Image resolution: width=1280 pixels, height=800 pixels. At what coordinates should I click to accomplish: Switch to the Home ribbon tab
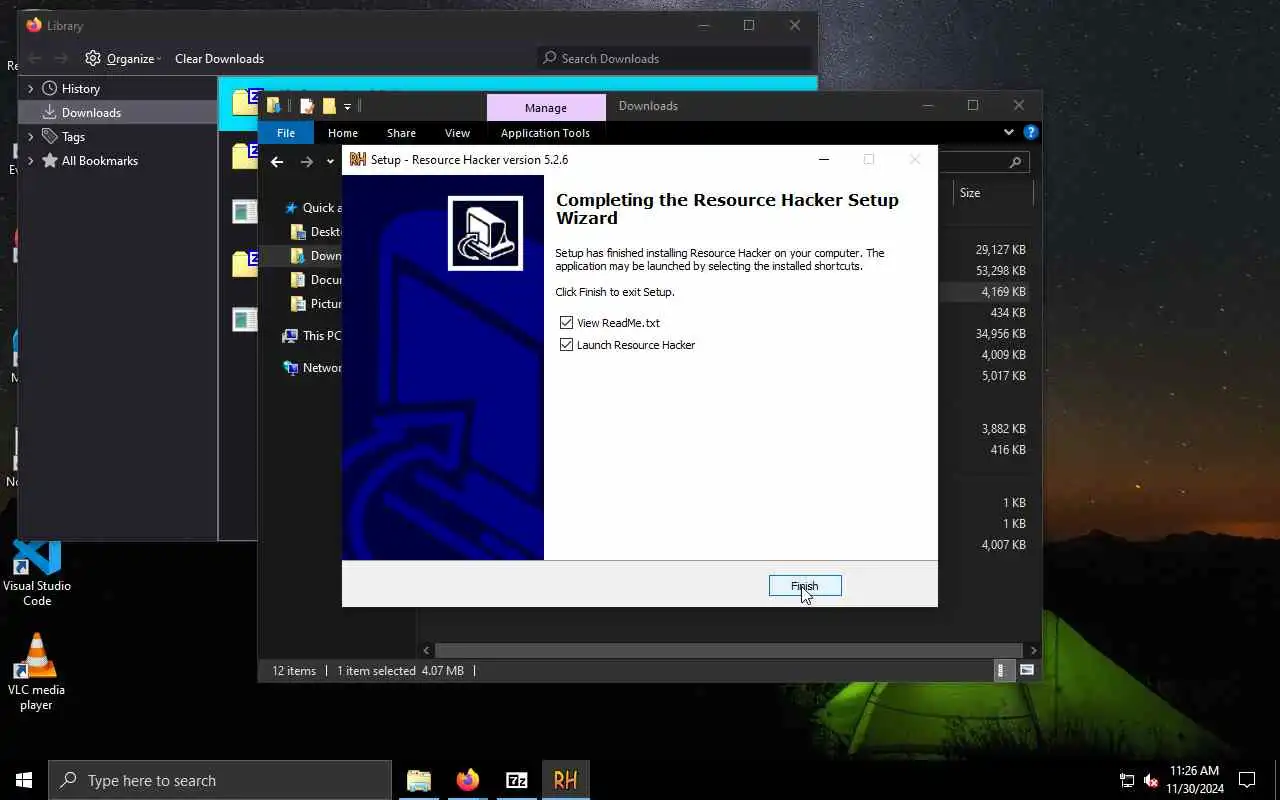343,133
